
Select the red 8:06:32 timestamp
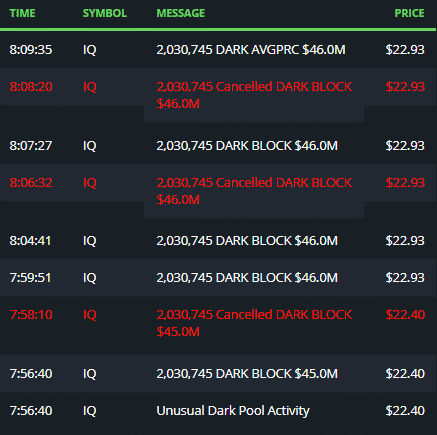pos(31,183)
